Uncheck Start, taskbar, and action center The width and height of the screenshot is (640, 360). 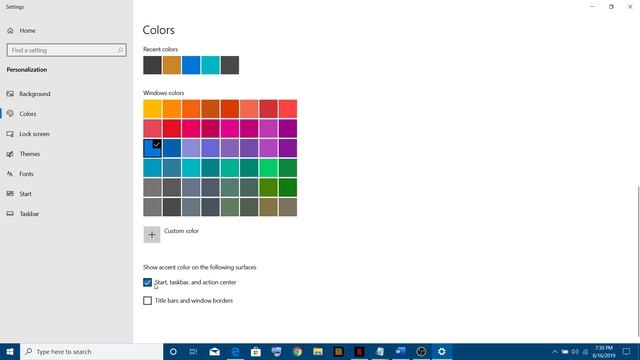point(147,282)
